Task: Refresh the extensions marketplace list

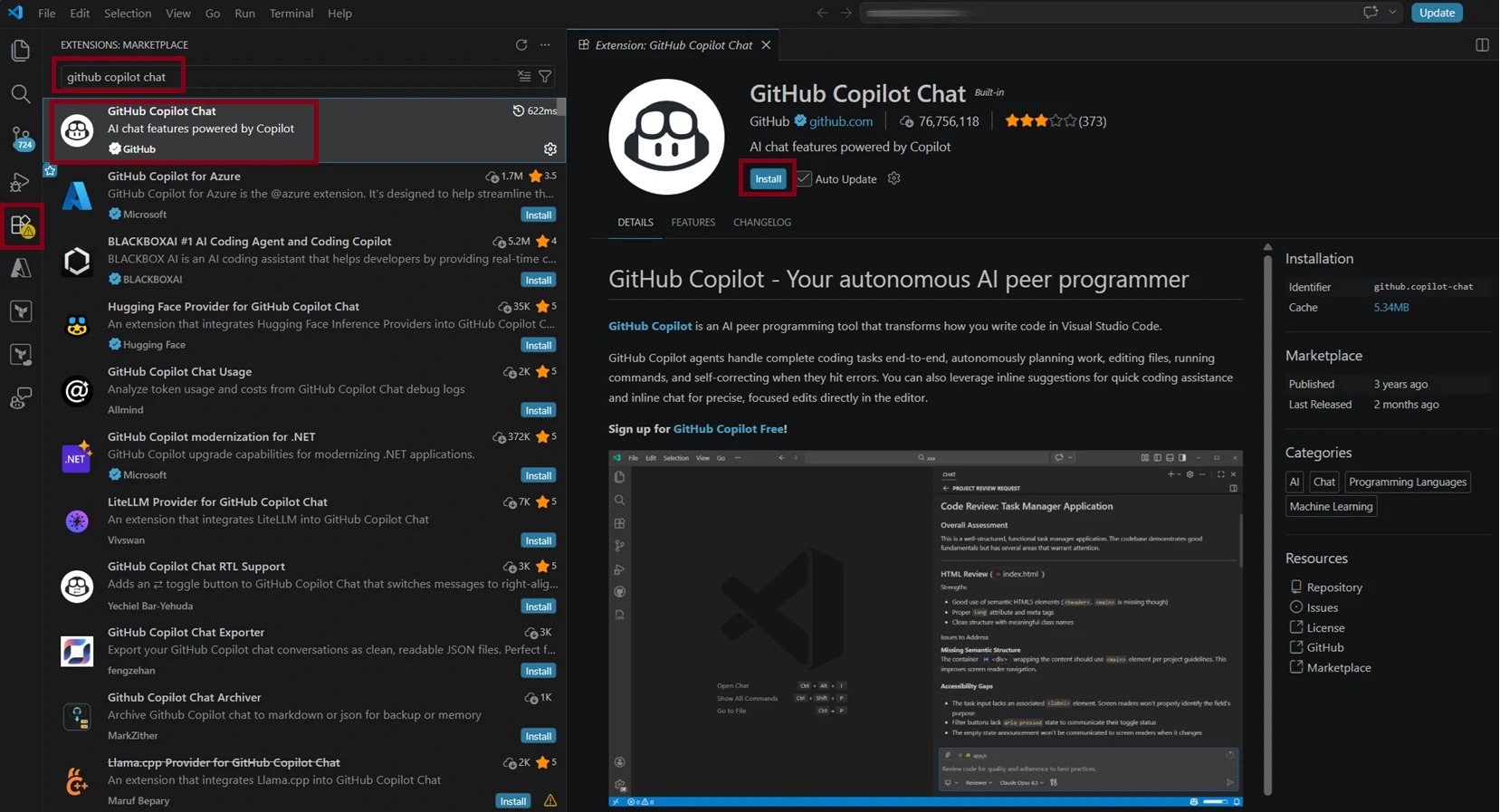Action: [x=521, y=44]
